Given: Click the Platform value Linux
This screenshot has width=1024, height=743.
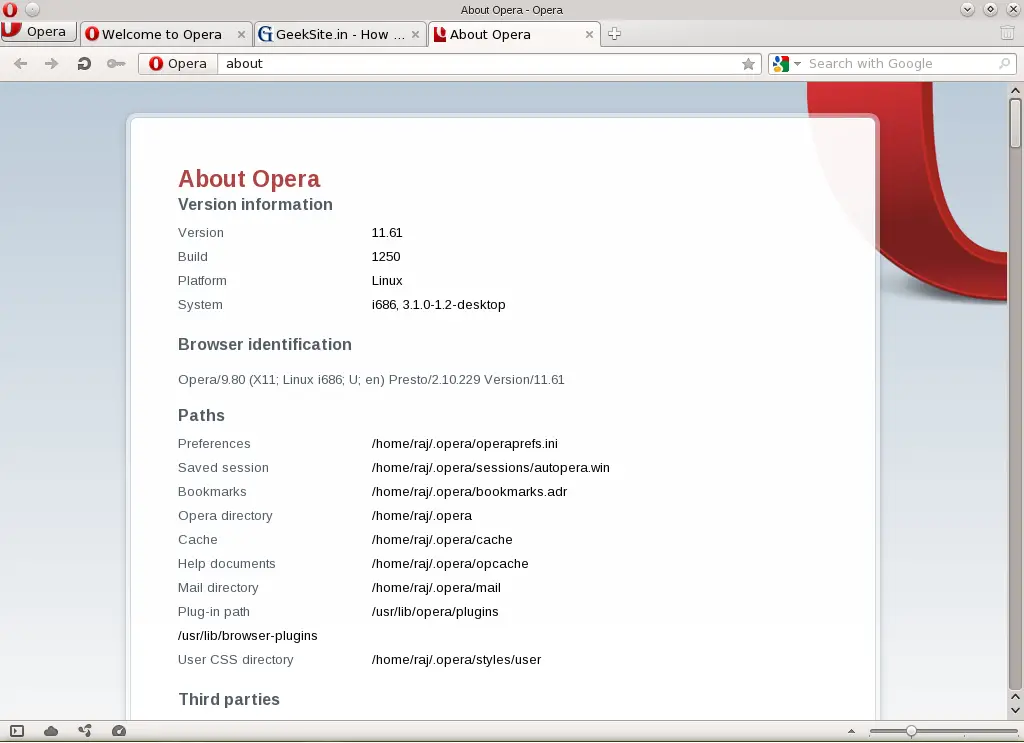Looking at the screenshot, I should (x=387, y=281).
